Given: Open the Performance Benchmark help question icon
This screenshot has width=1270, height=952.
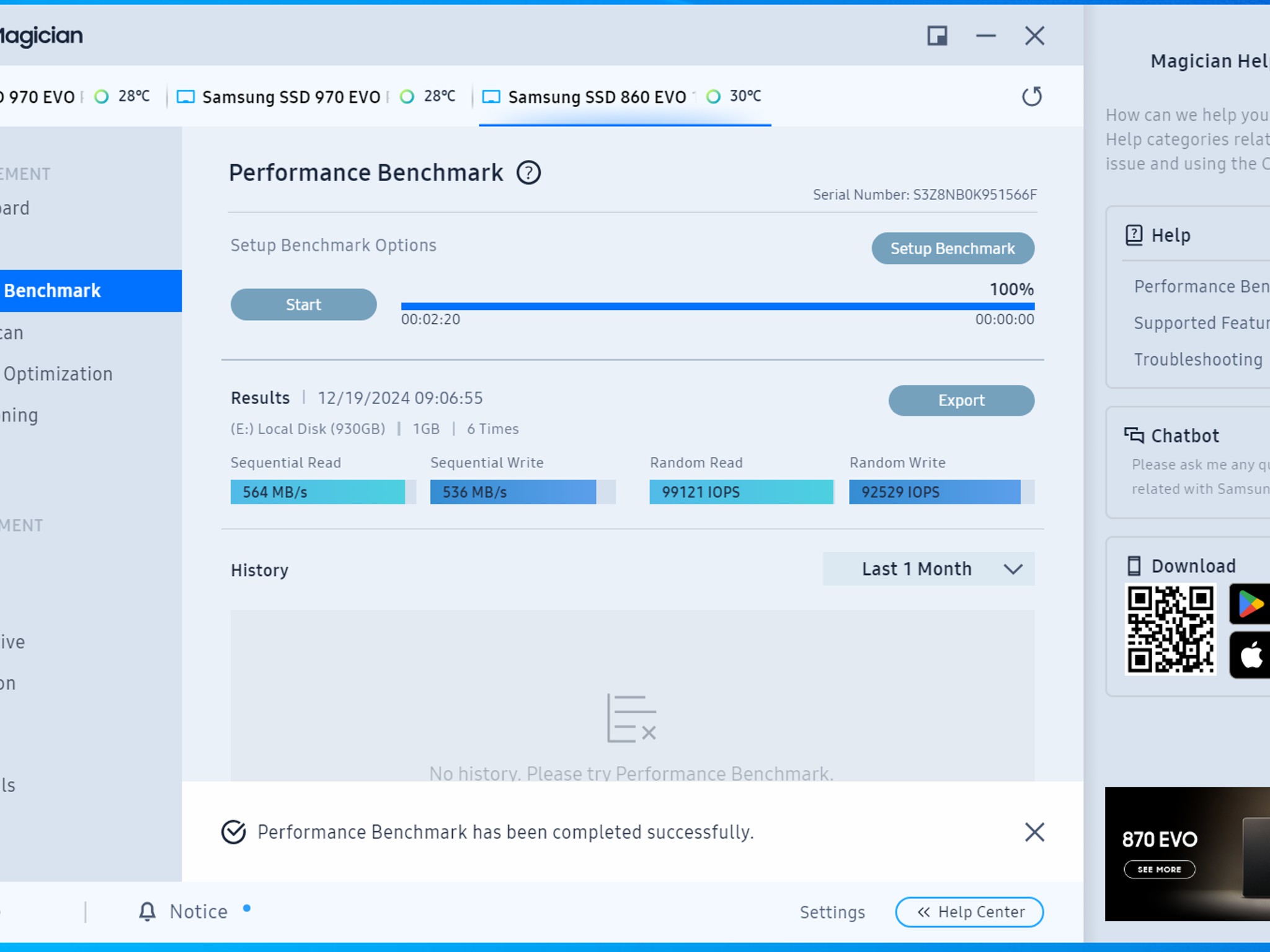Looking at the screenshot, I should (528, 173).
